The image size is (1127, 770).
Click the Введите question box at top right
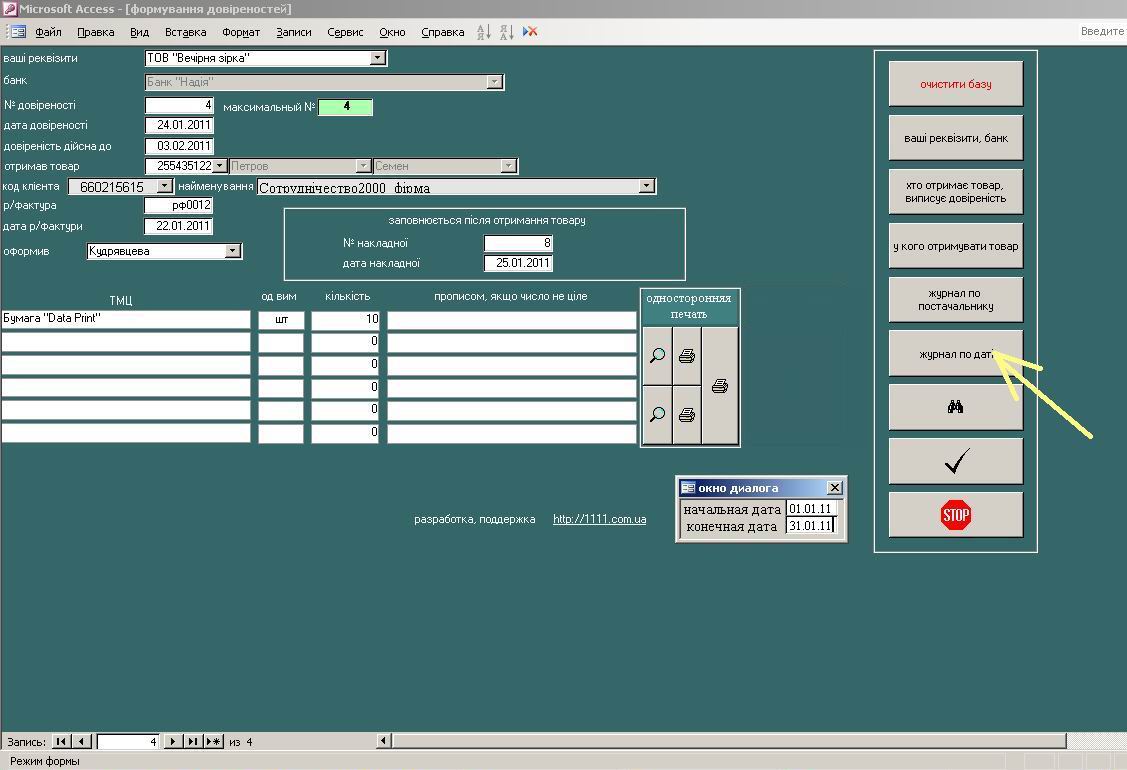(1103, 32)
